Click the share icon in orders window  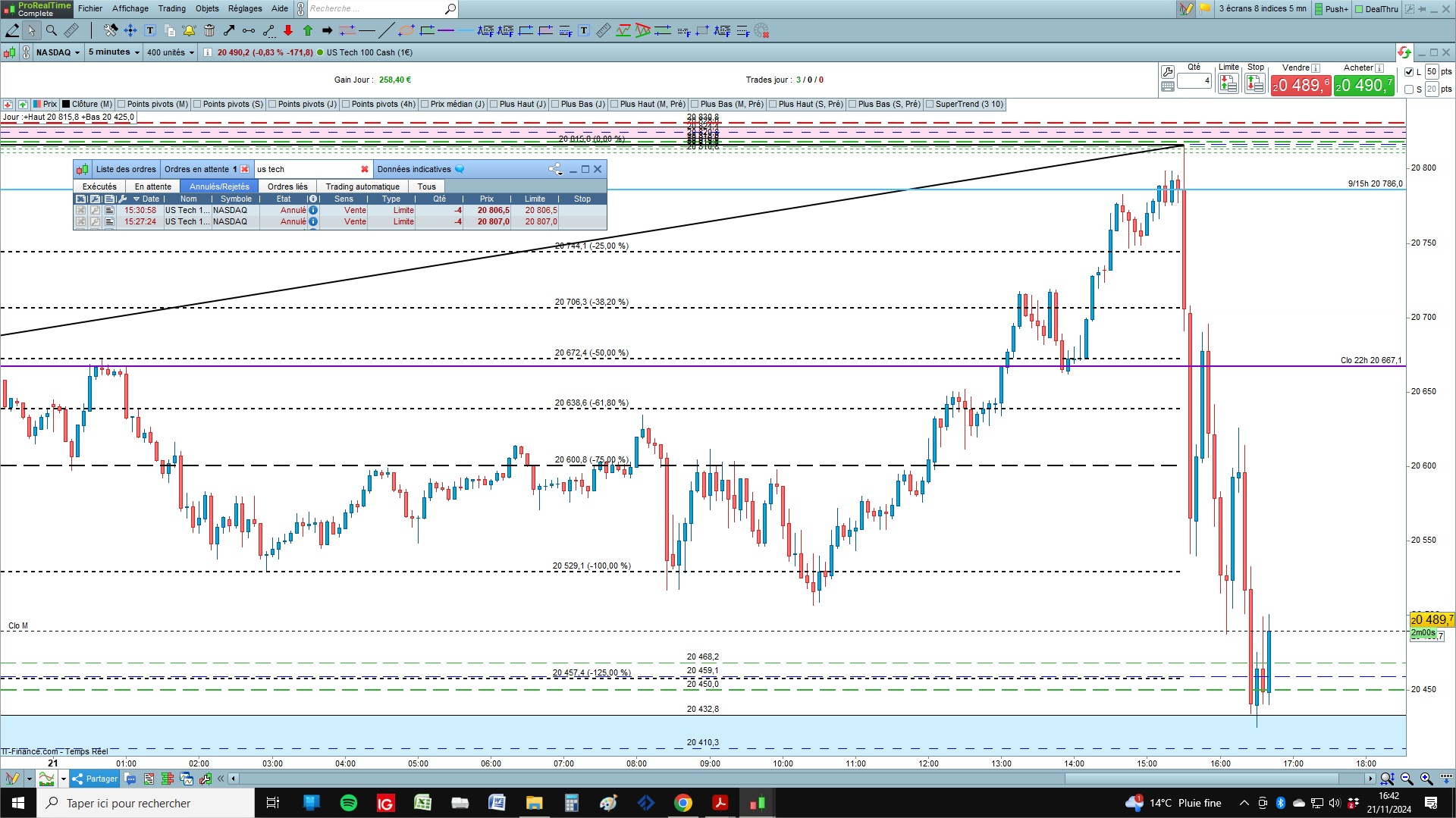click(x=555, y=169)
